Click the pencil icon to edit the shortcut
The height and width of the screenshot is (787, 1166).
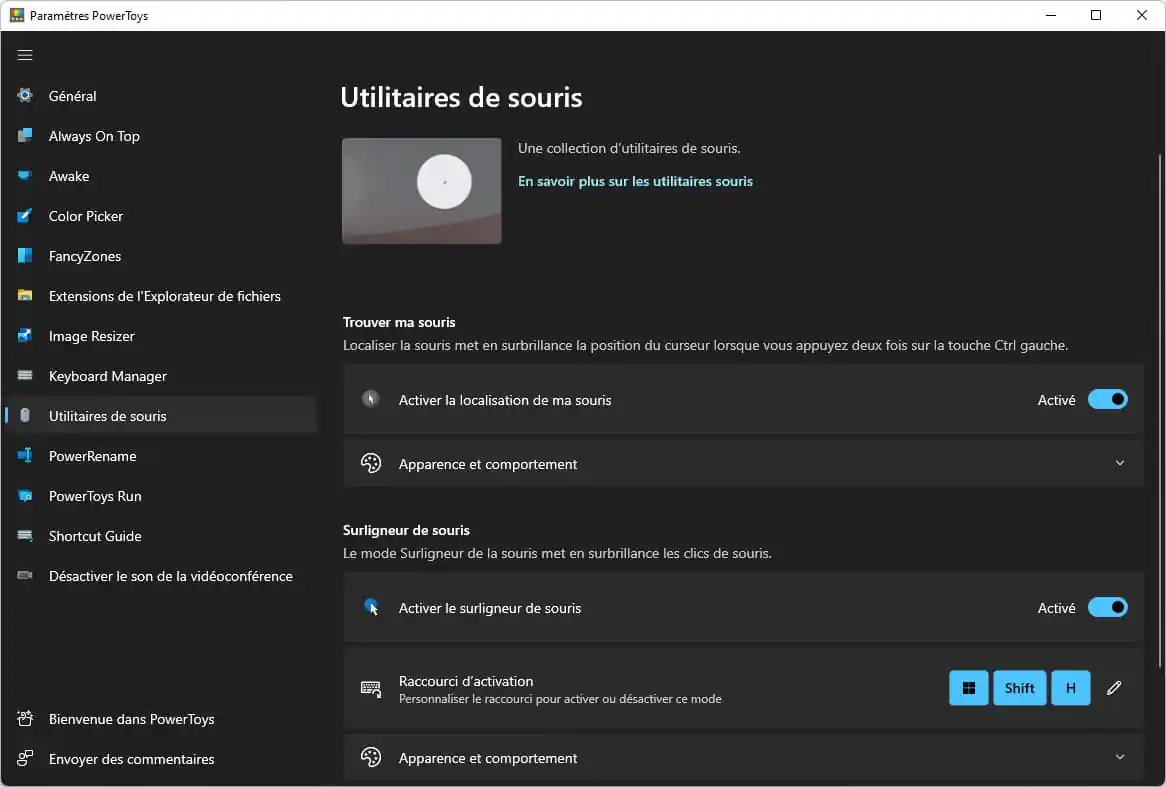1113,688
